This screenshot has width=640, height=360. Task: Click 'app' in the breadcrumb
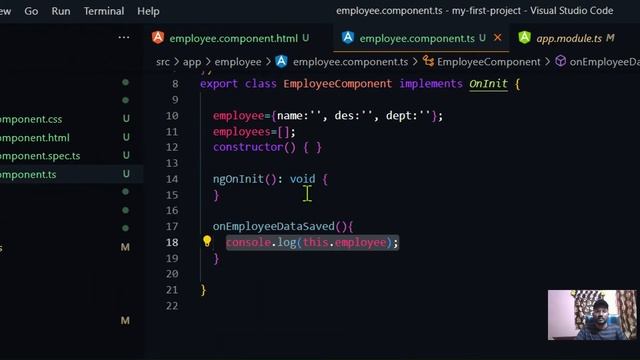(x=192, y=62)
